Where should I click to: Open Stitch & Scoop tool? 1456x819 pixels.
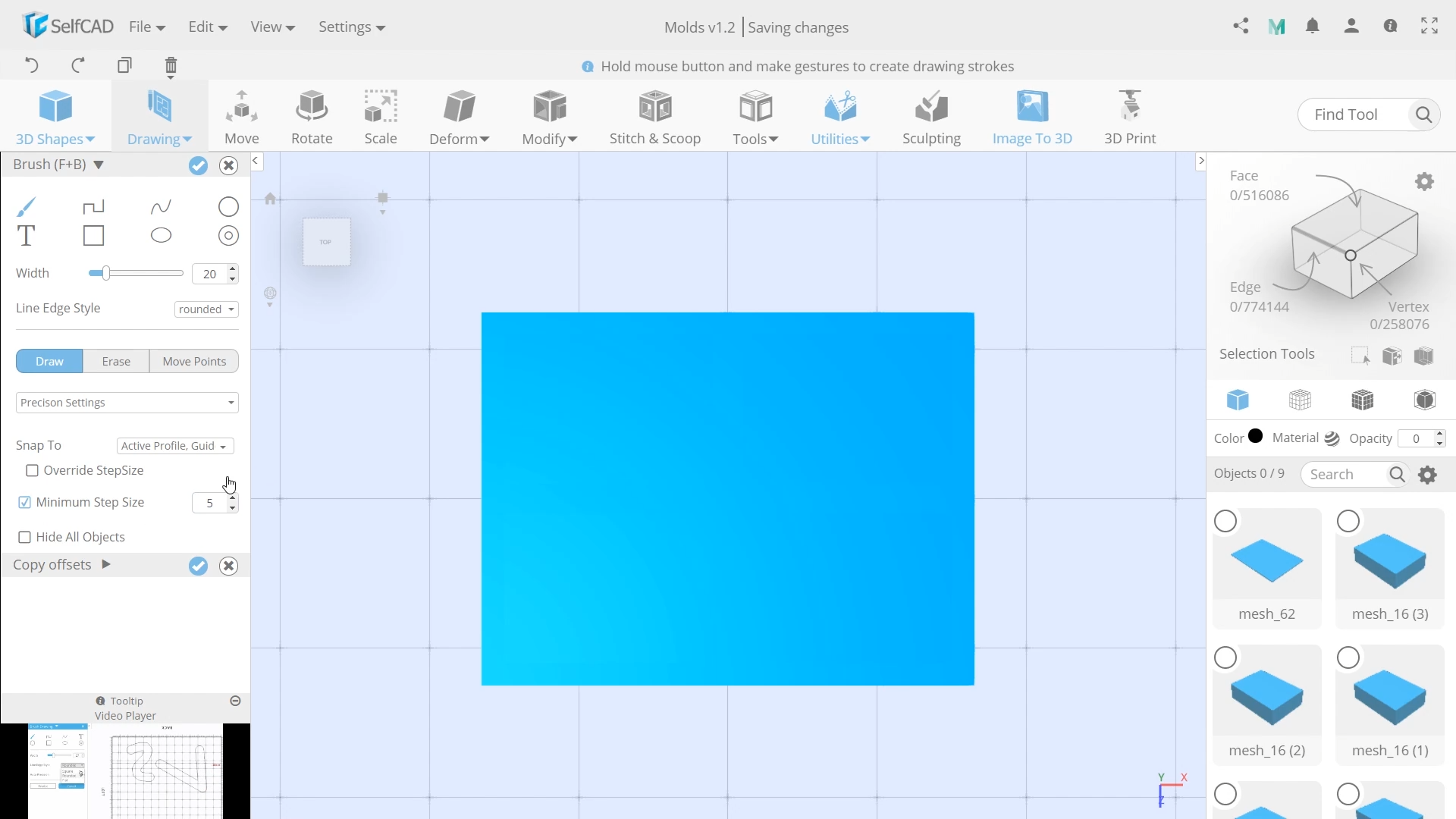point(655,117)
